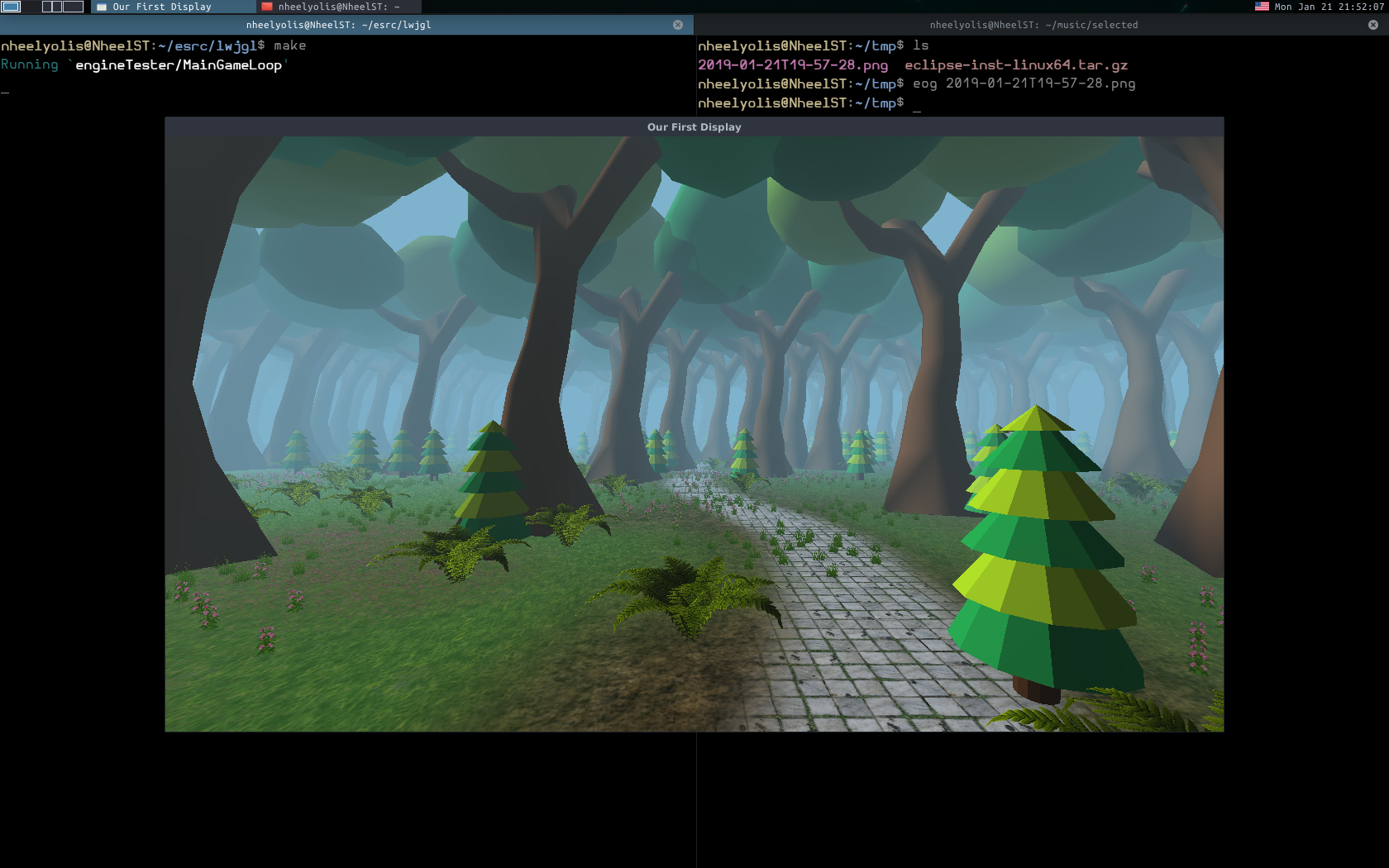Click the eclipse-inst-linux64.tar.gz filename

point(1015,64)
